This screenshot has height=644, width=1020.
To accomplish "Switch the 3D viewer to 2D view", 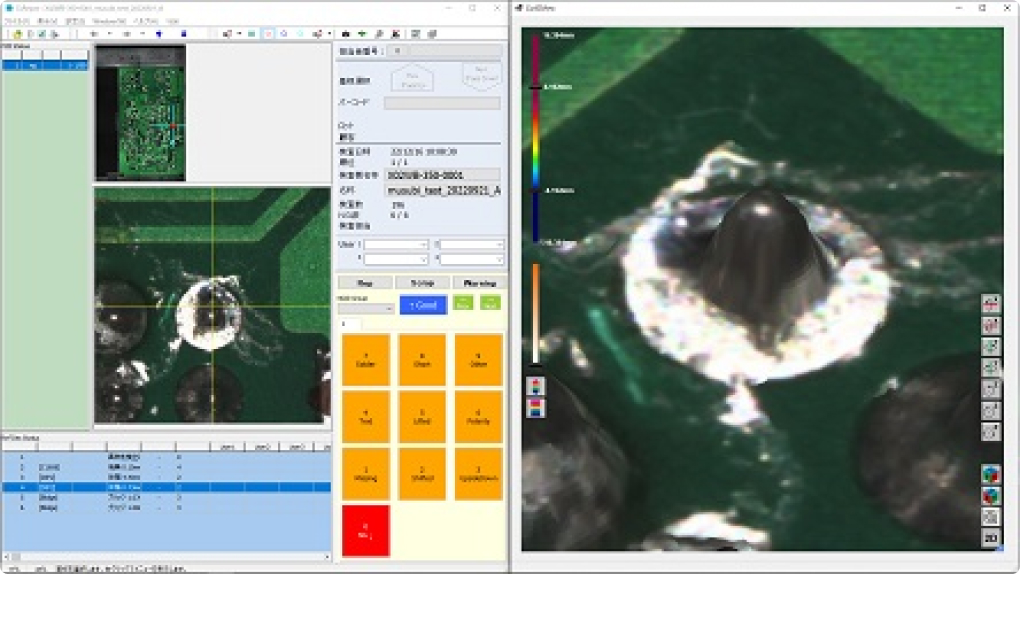I will pos(990,538).
